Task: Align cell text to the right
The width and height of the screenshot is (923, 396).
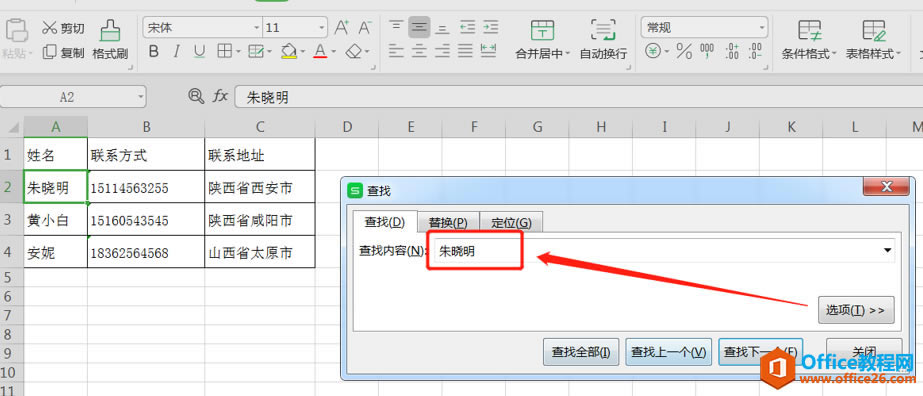Action: (x=442, y=51)
